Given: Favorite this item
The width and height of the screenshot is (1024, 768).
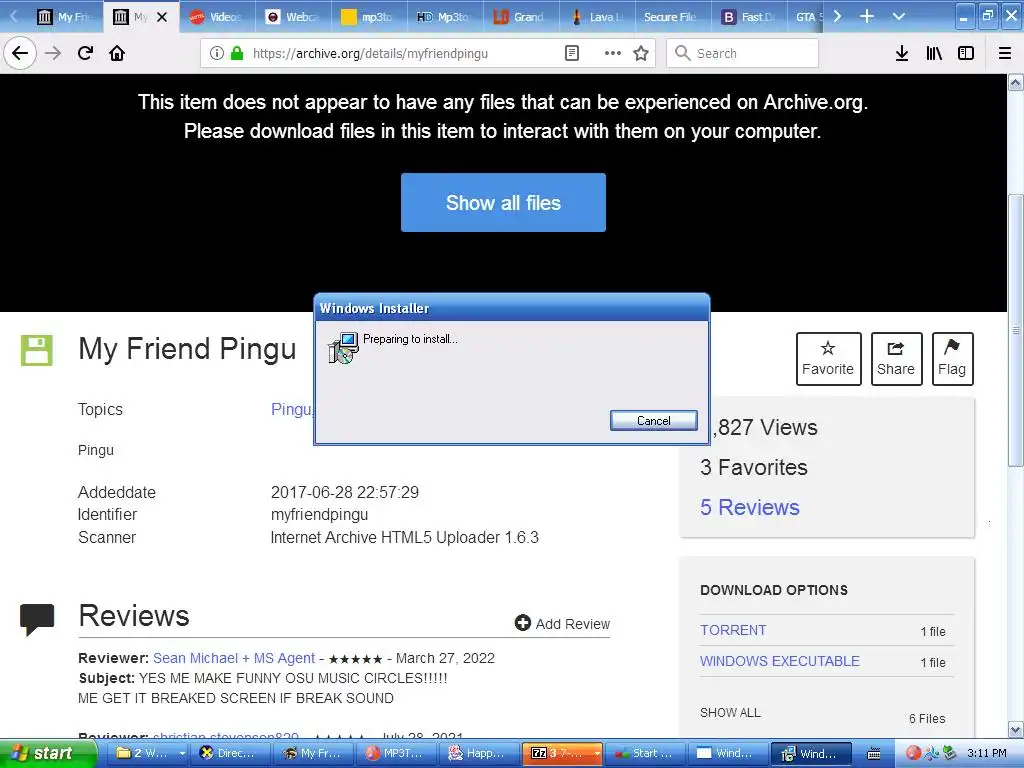Looking at the screenshot, I should [x=828, y=359].
